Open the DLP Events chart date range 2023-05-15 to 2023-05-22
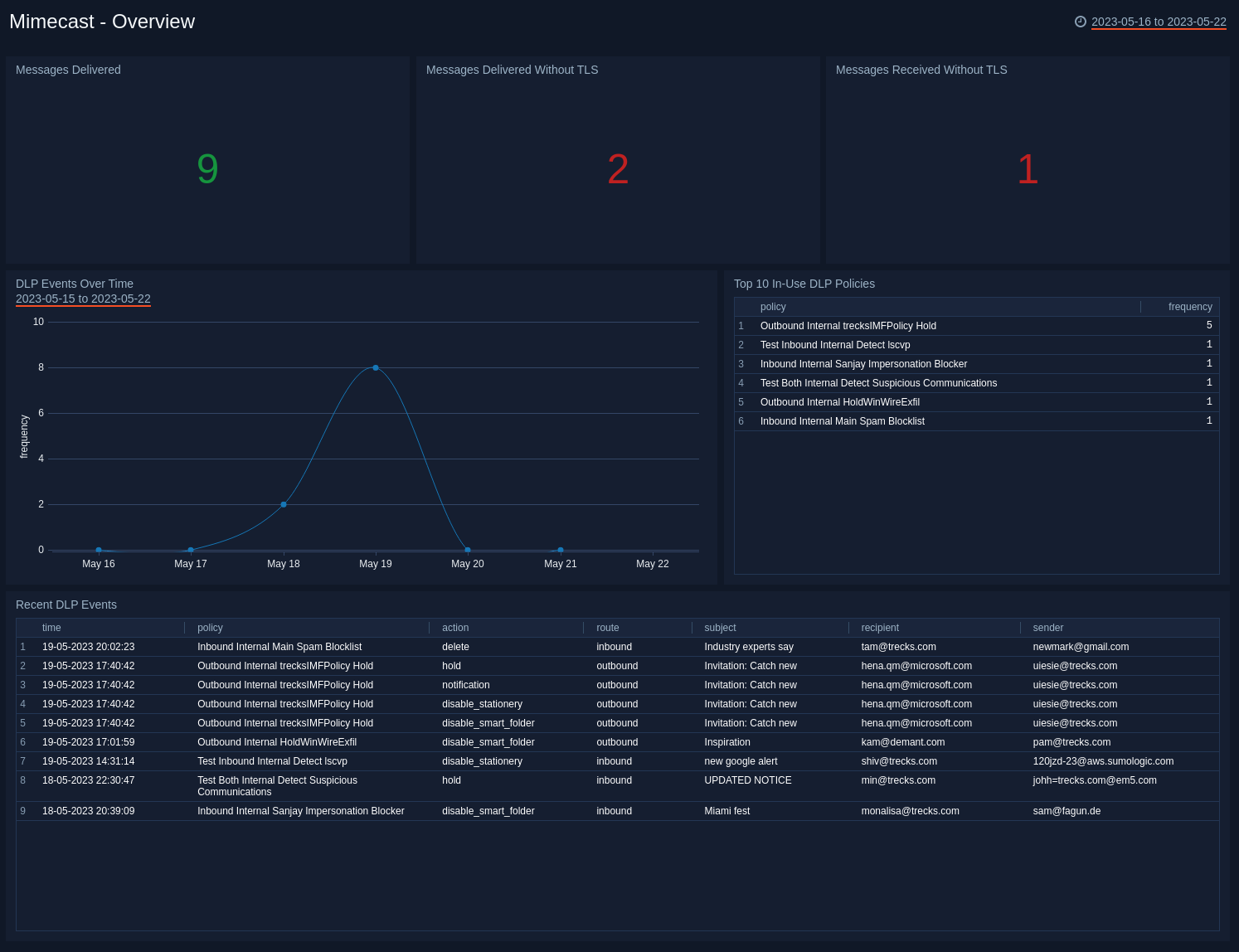This screenshot has height=952, width=1239. 83,299
